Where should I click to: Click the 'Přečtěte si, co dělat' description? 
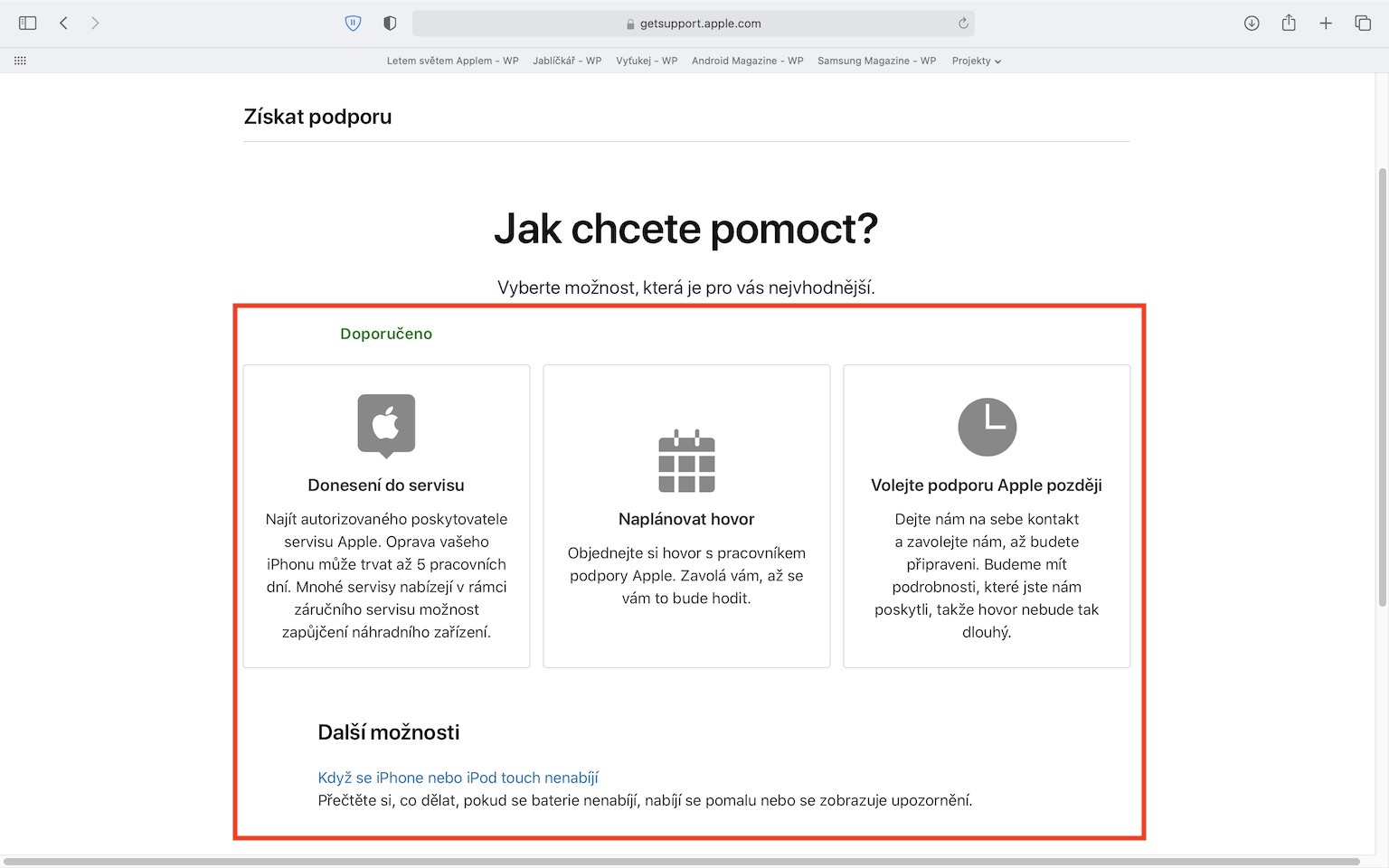[x=645, y=800]
